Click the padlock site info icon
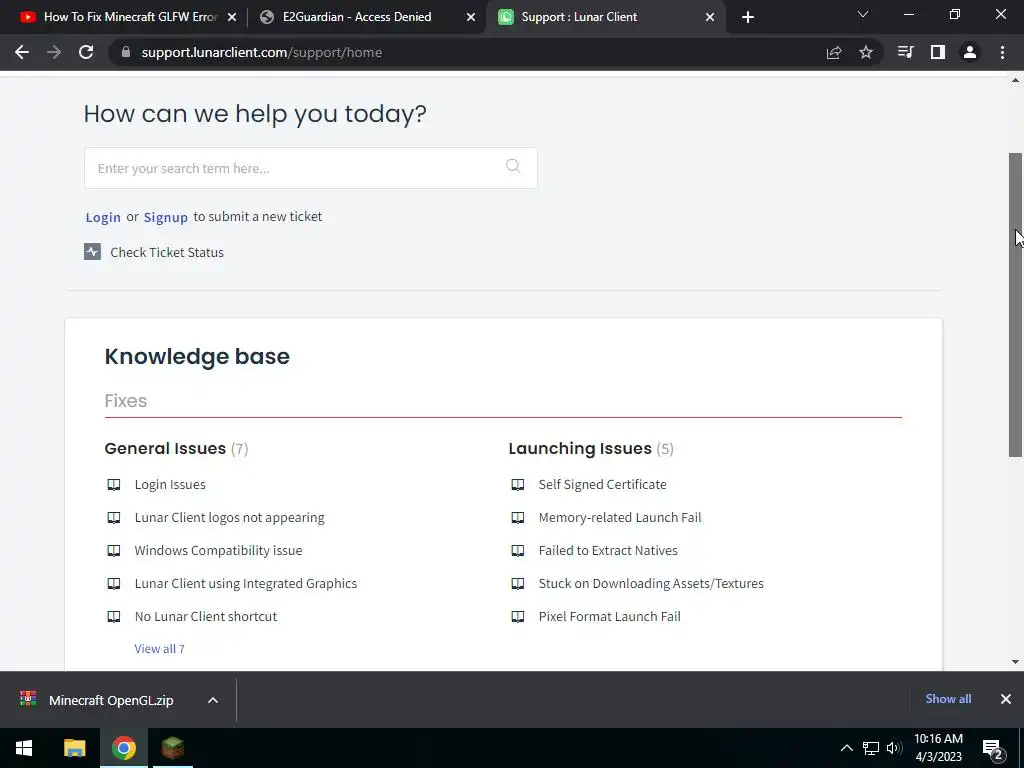Viewport: 1024px width, 768px height. click(126, 52)
